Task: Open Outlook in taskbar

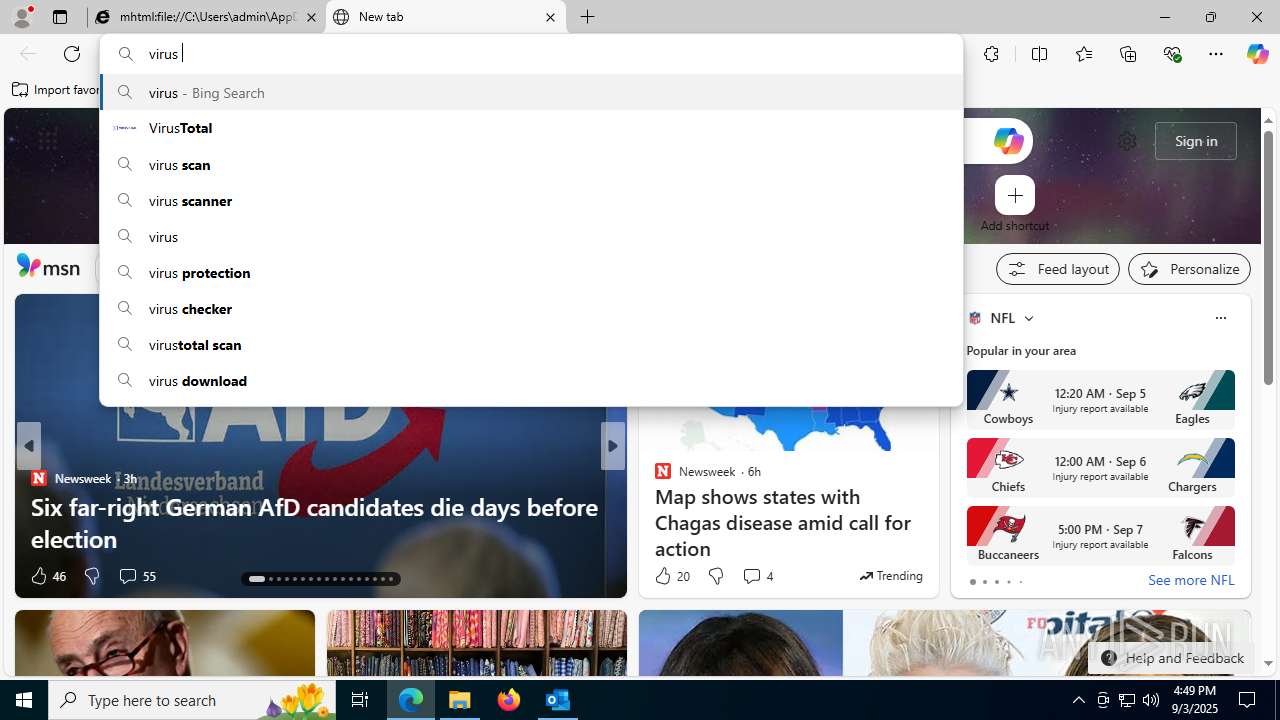Action: tap(557, 700)
